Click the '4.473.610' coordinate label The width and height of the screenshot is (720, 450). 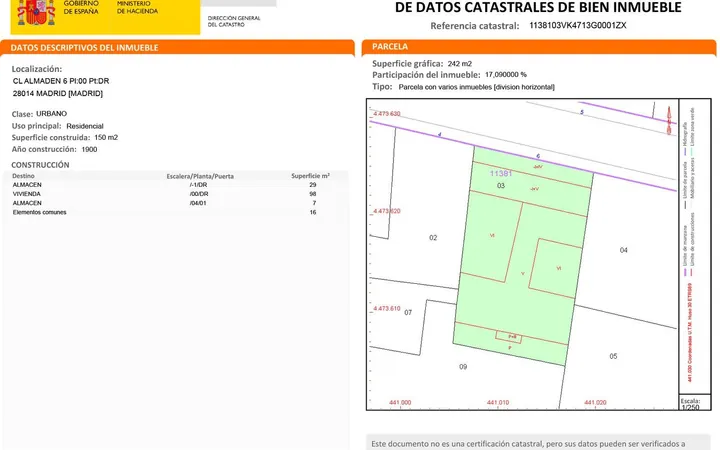point(387,309)
